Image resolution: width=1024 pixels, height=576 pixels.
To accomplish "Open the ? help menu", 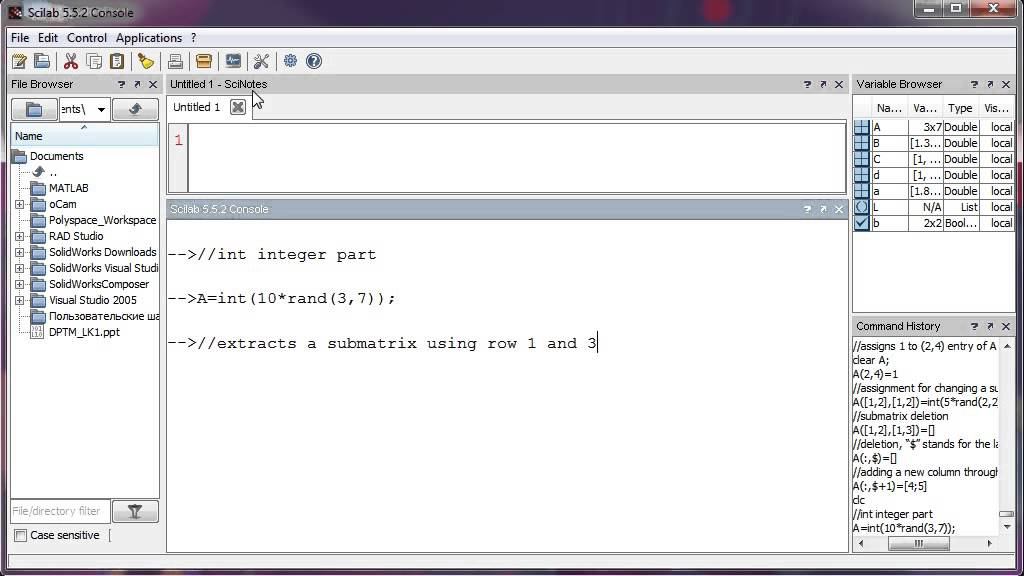I will click(193, 38).
